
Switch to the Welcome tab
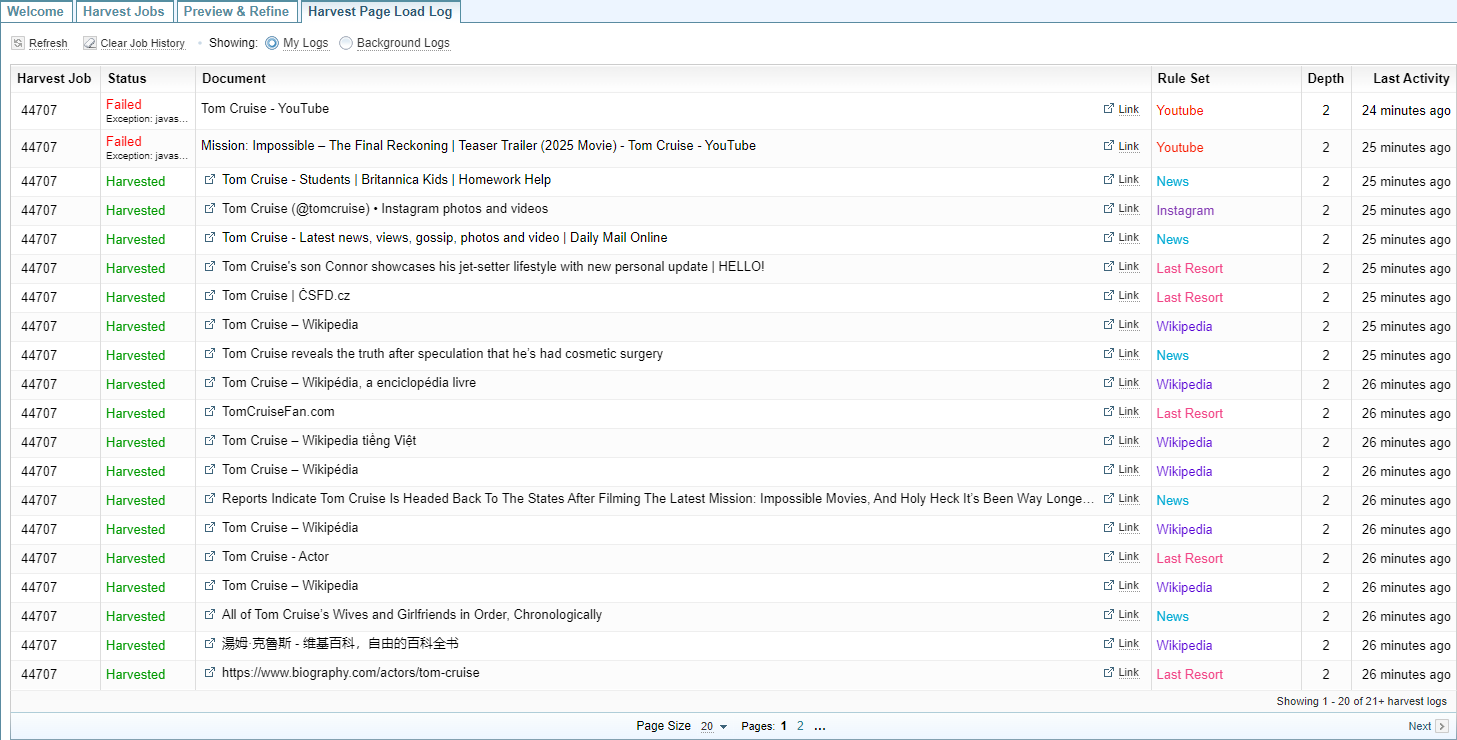(x=36, y=12)
